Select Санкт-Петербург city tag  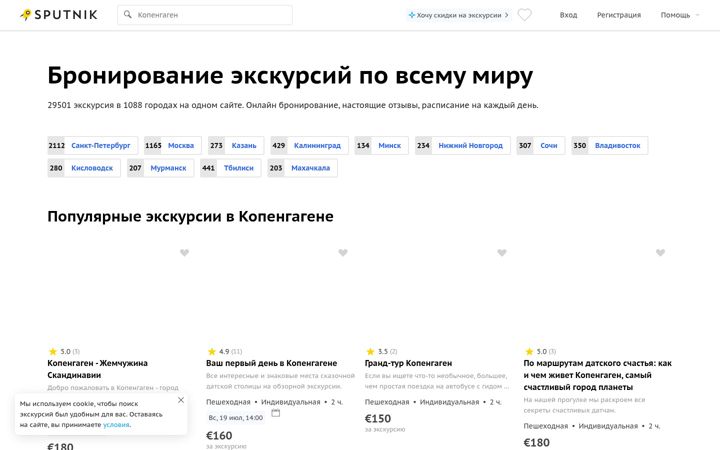click(92, 145)
